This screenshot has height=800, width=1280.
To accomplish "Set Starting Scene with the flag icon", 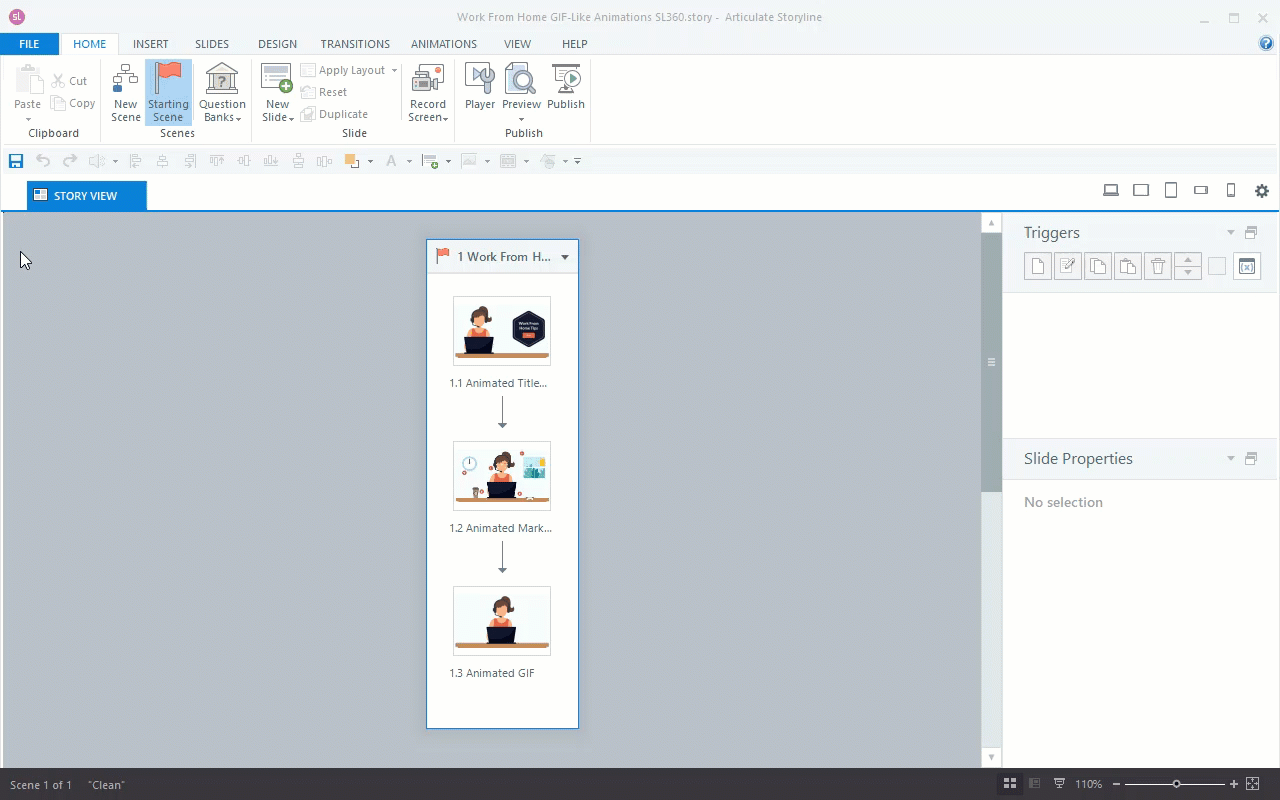I will click(x=168, y=93).
